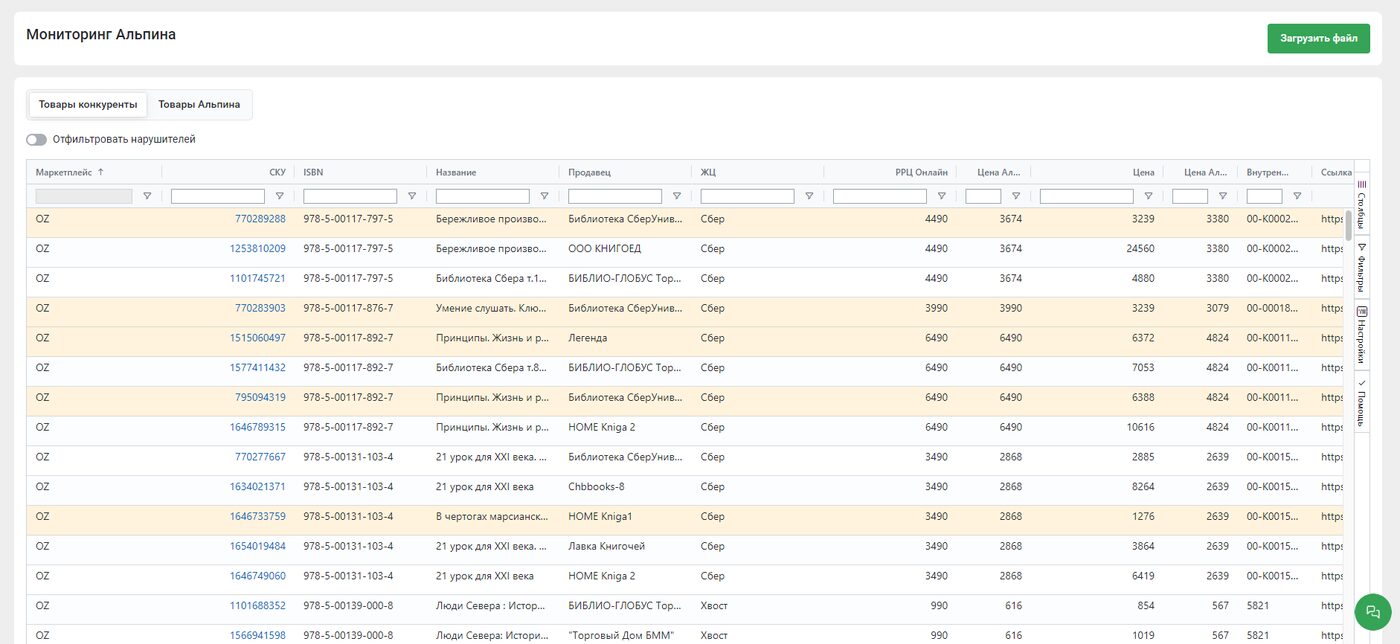The height and width of the screenshot is (644, 1400).
Task: Open SKU link 770289288
Action: (260, 219)
